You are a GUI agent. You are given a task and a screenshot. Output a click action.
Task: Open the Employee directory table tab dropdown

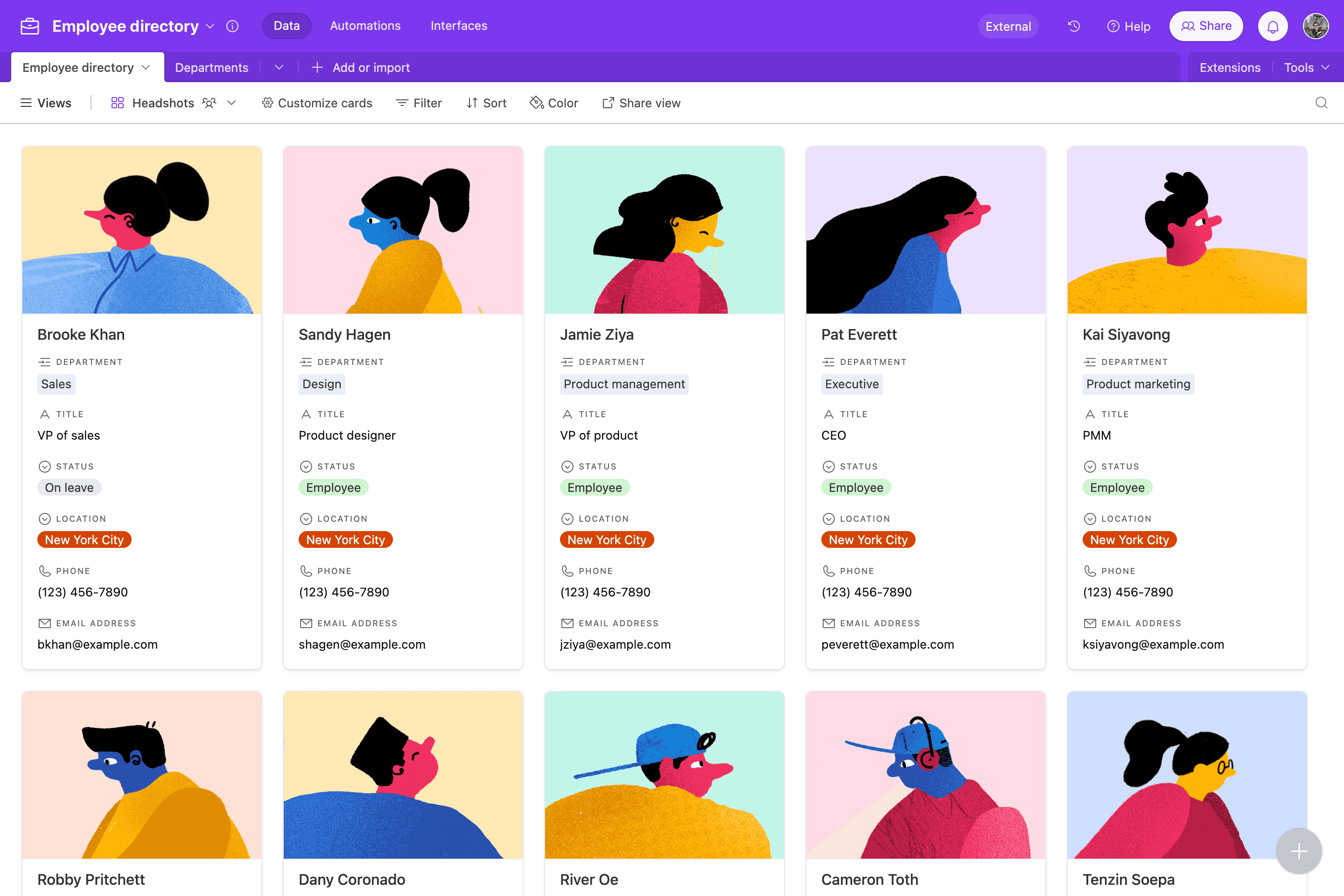[146, 67]
